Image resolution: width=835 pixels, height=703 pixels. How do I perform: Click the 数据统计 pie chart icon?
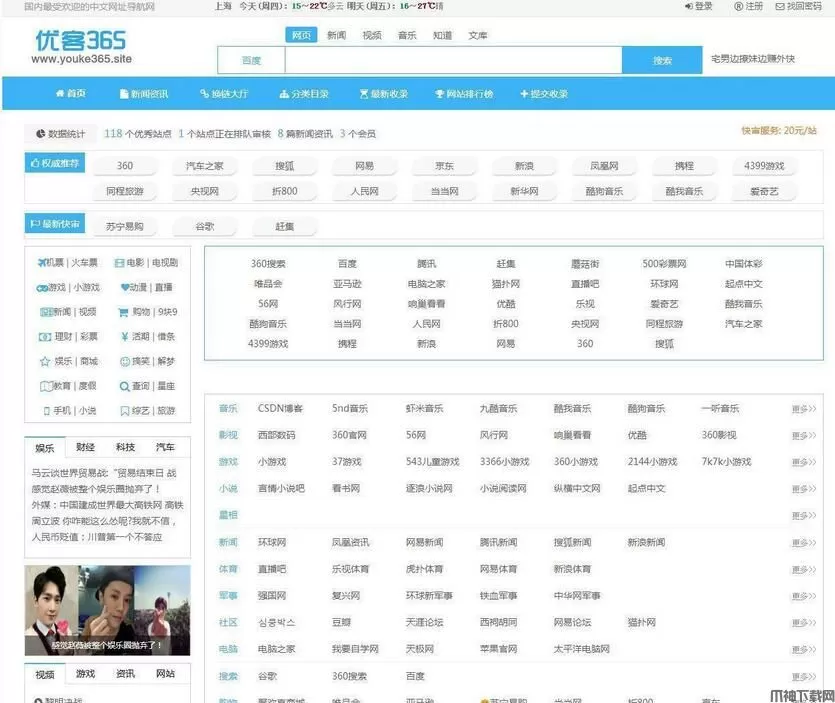pyautogui.click(x=41, y=133)
